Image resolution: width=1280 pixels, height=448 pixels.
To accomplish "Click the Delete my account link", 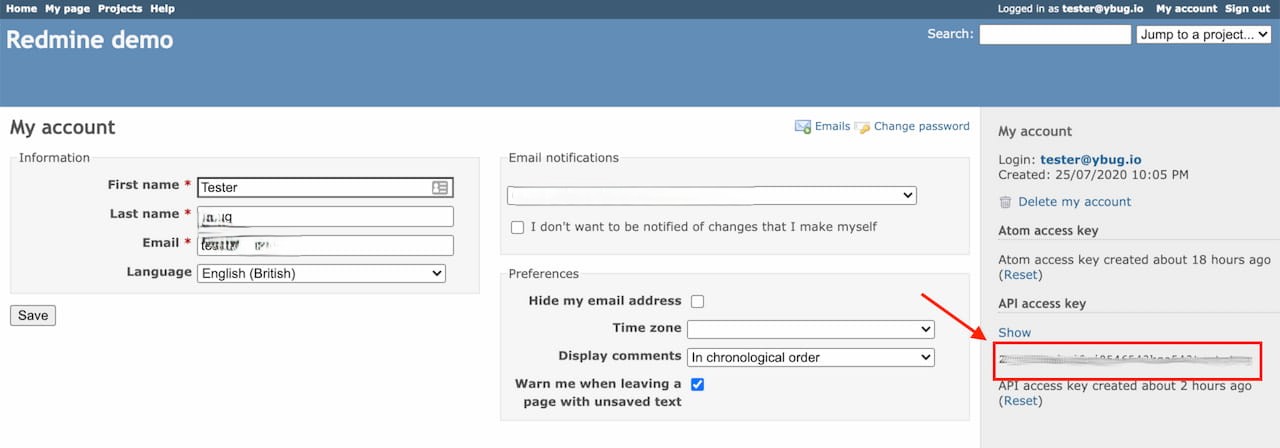I will coord(1074,202).
